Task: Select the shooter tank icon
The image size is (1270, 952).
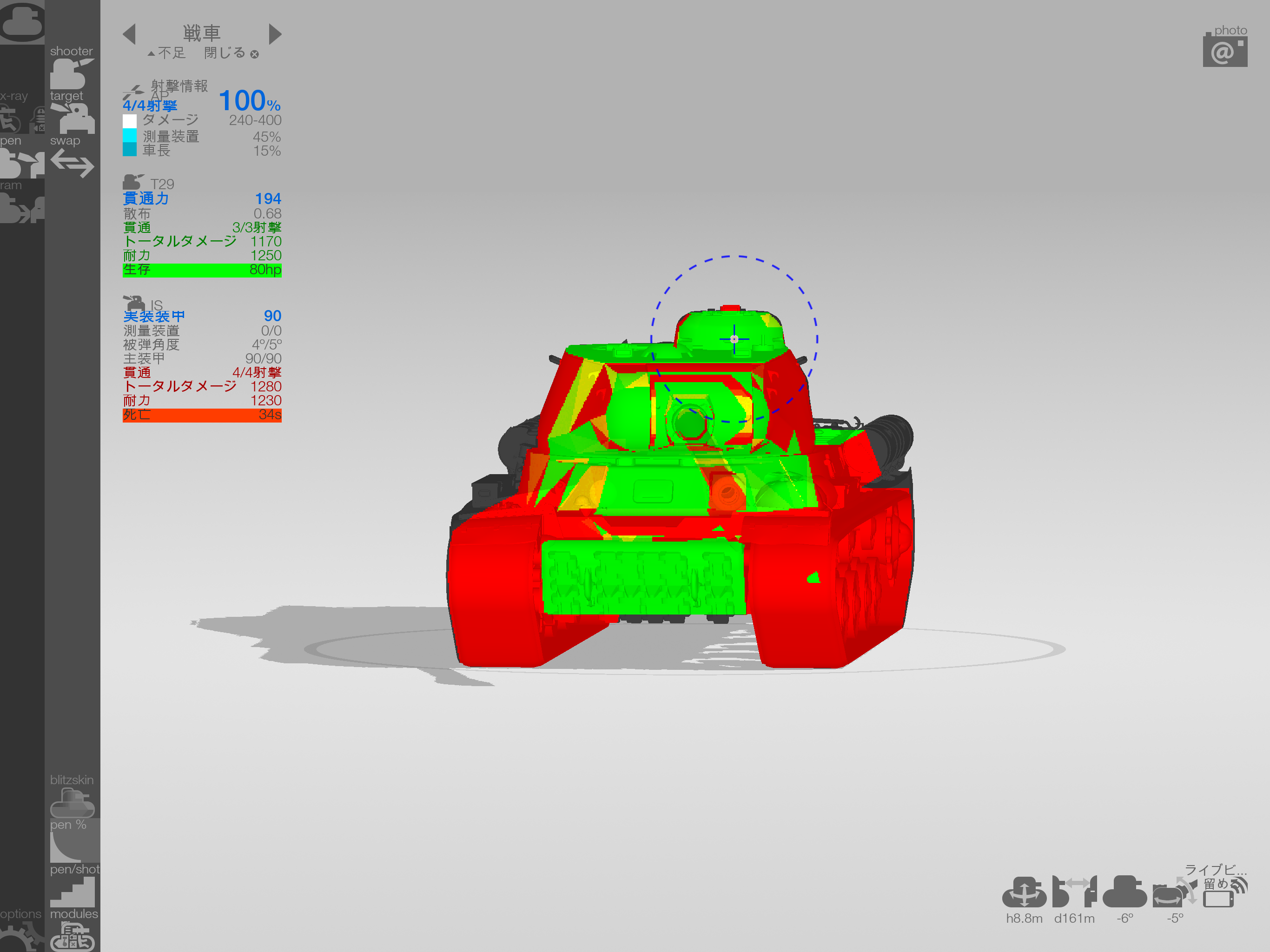Action: click(x=71, y=73)
